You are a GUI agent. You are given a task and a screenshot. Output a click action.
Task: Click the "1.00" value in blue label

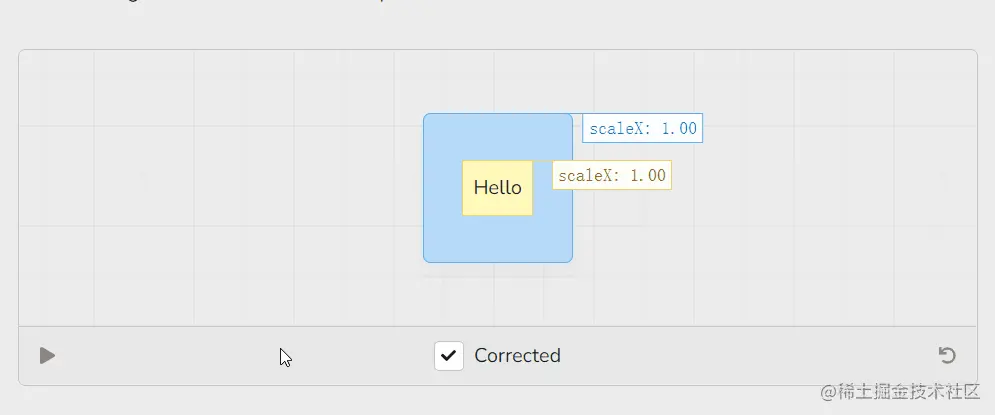tap(679, 129)
